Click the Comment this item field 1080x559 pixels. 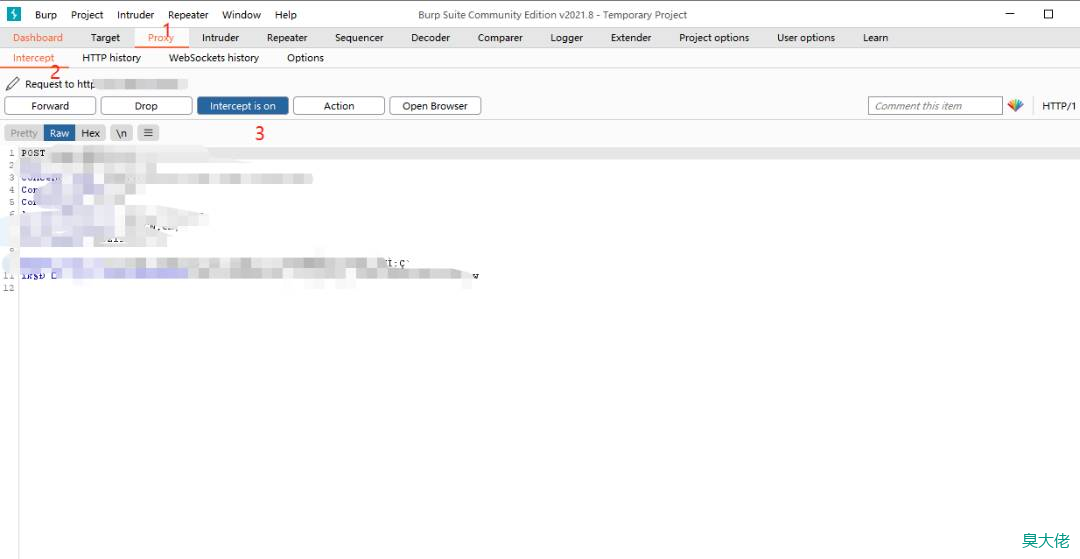(x=935, y=106)
